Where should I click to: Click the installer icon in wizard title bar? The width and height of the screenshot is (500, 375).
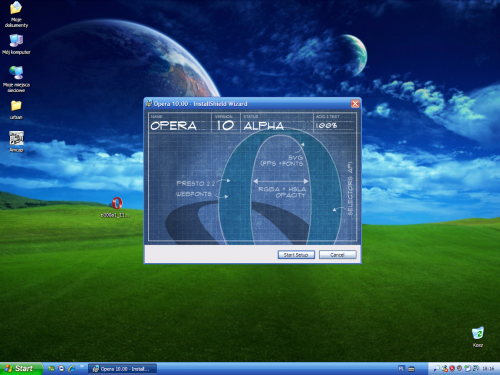[x=149, y=104]
